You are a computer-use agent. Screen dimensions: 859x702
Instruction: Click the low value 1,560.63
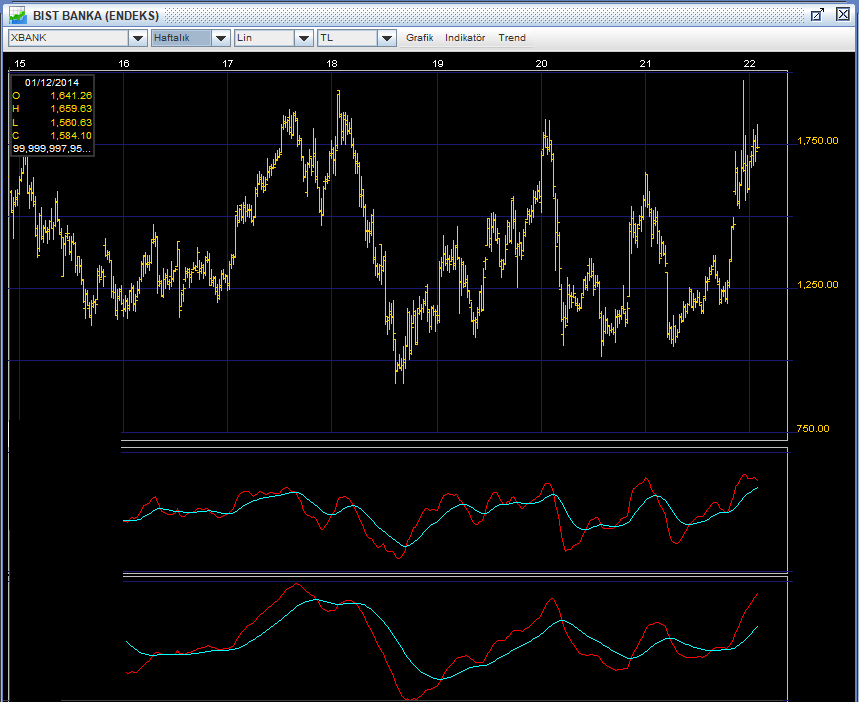[x=71, y=123]
